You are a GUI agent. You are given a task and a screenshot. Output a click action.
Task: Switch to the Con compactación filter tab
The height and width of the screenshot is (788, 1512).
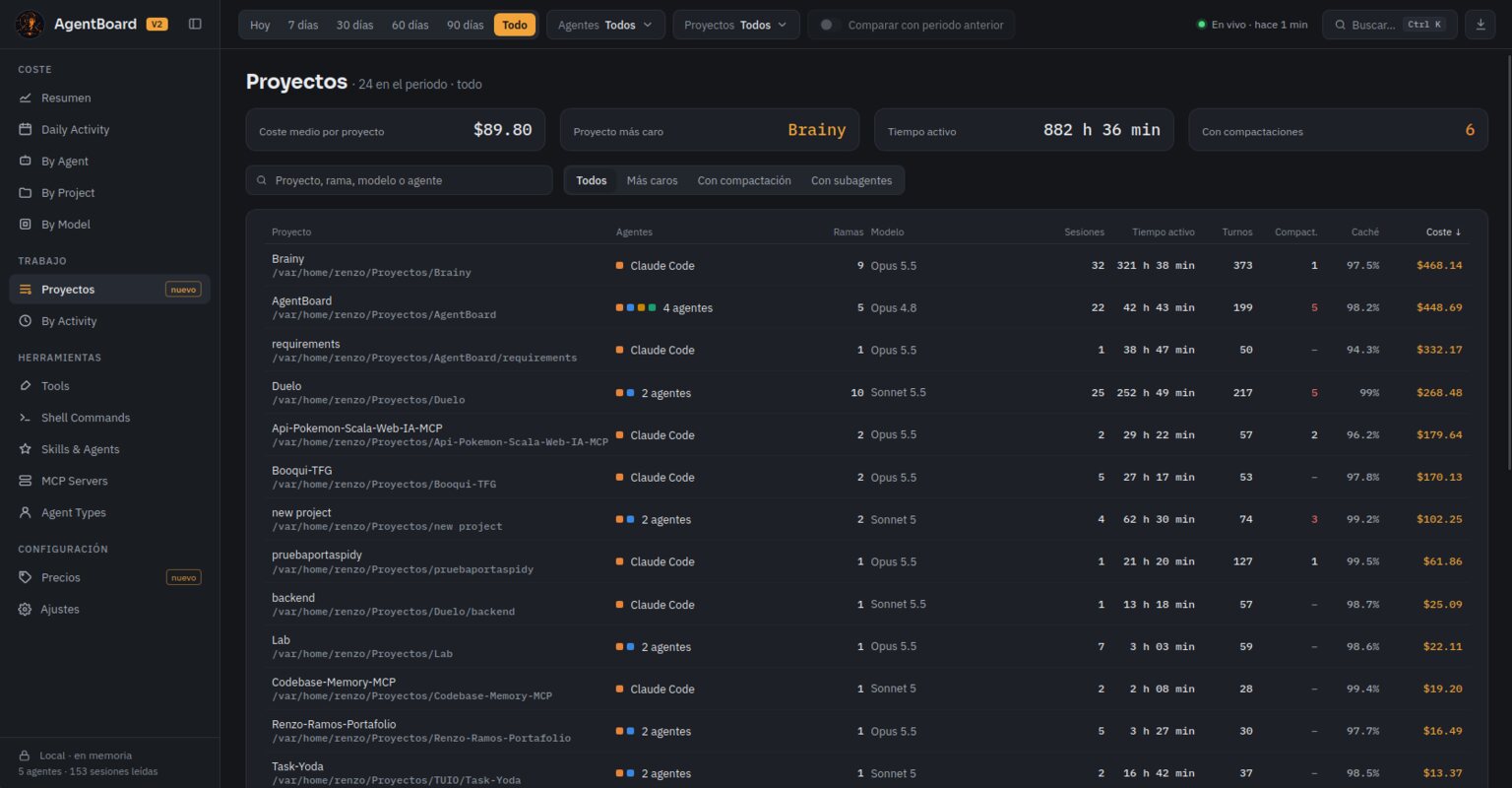point(744,180)
